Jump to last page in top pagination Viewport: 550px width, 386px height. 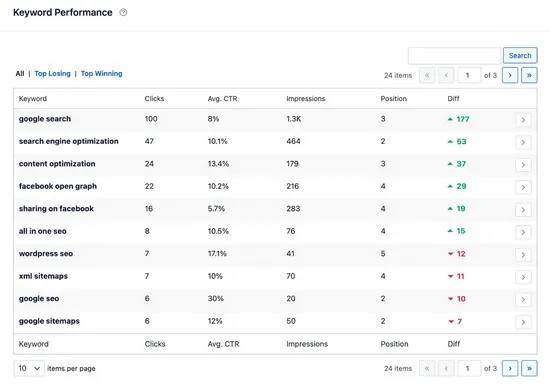click(x=529, y=75)
